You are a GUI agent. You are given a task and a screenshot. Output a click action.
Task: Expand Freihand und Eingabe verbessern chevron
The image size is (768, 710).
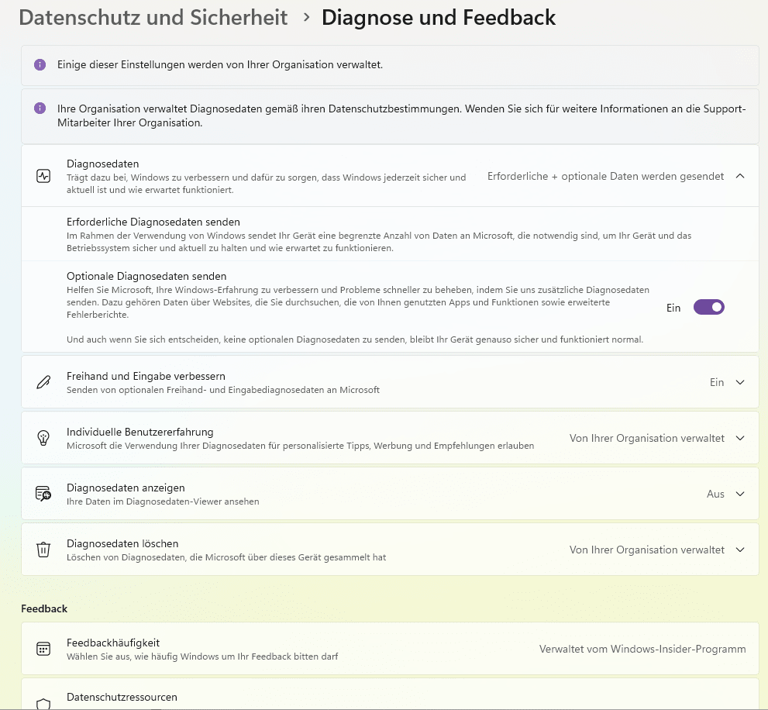click(740, 382)
